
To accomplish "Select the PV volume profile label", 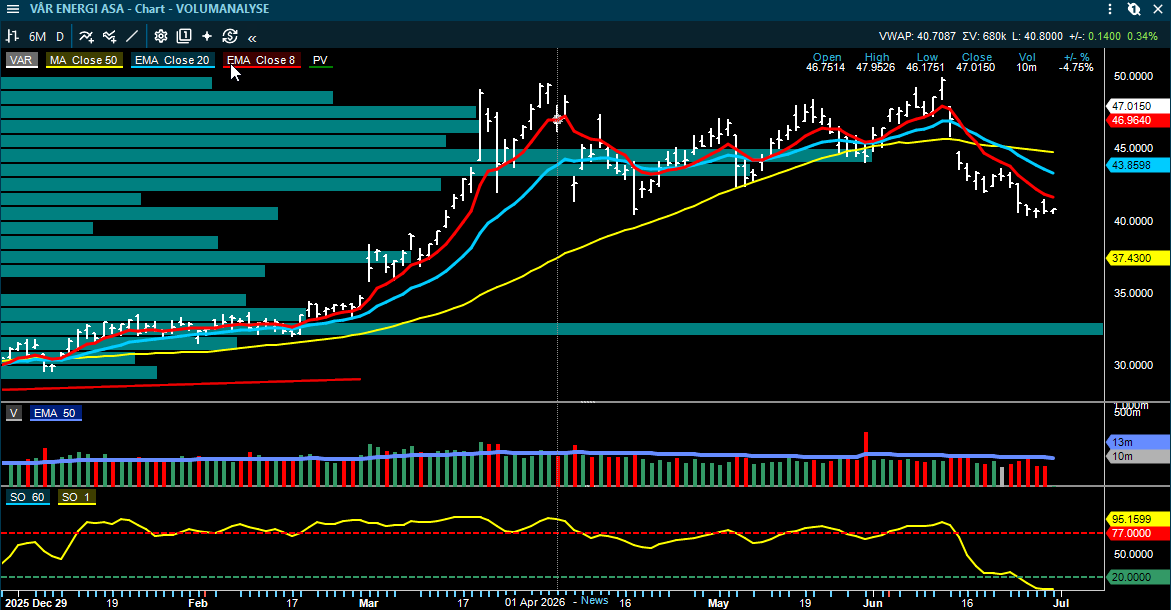I will pos(320,60).
